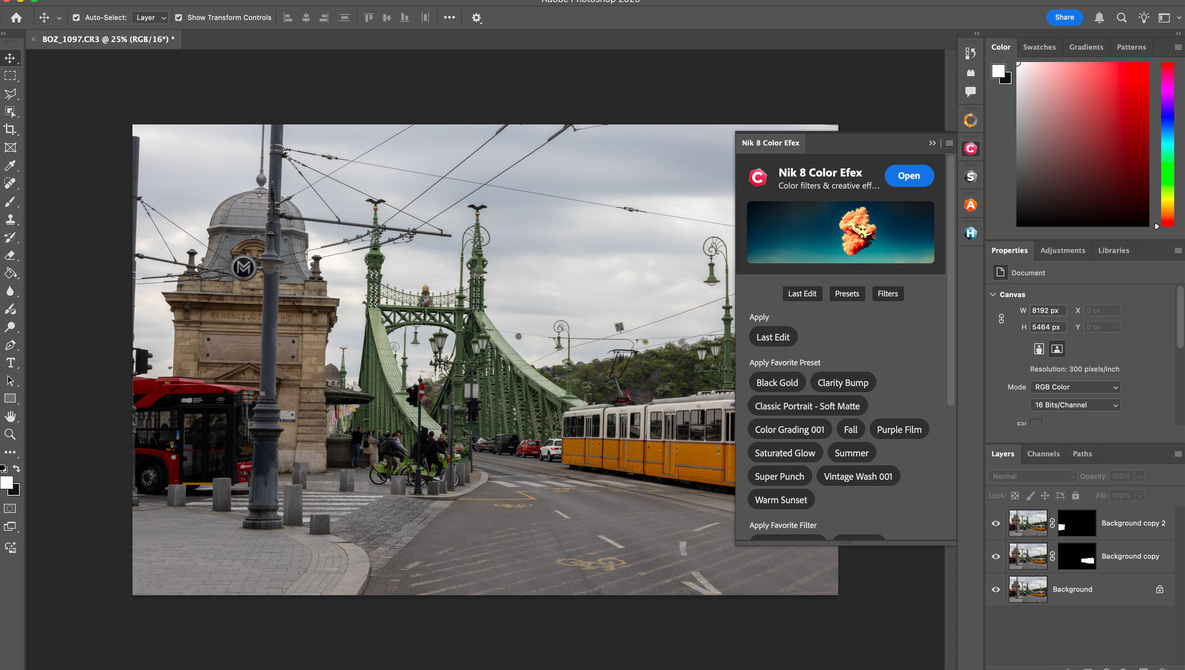The image size is (1185, 670).
Task: Toggle lock all padlock in Layers
Action: 1075,496
